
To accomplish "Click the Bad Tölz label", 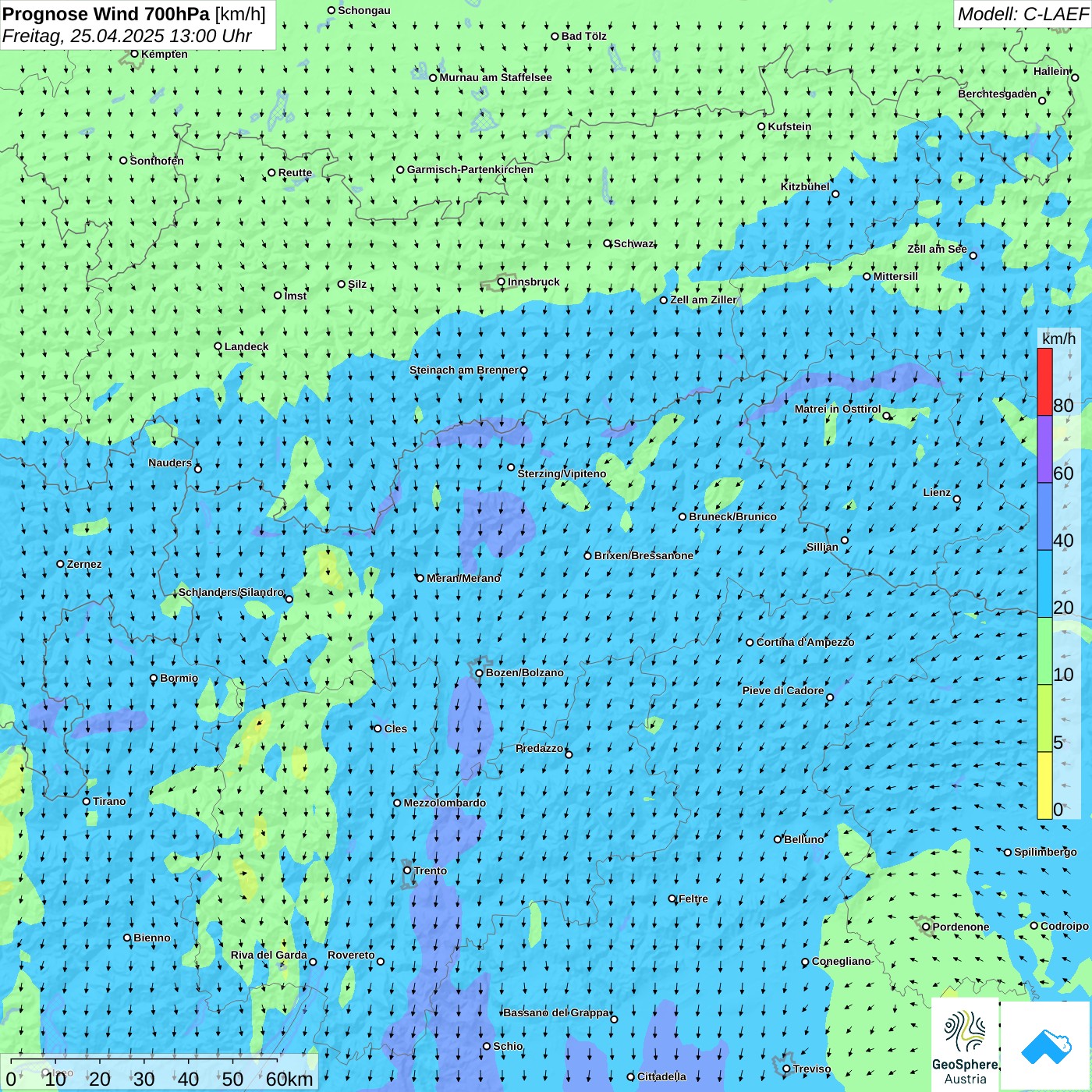I will coord(584,36).
